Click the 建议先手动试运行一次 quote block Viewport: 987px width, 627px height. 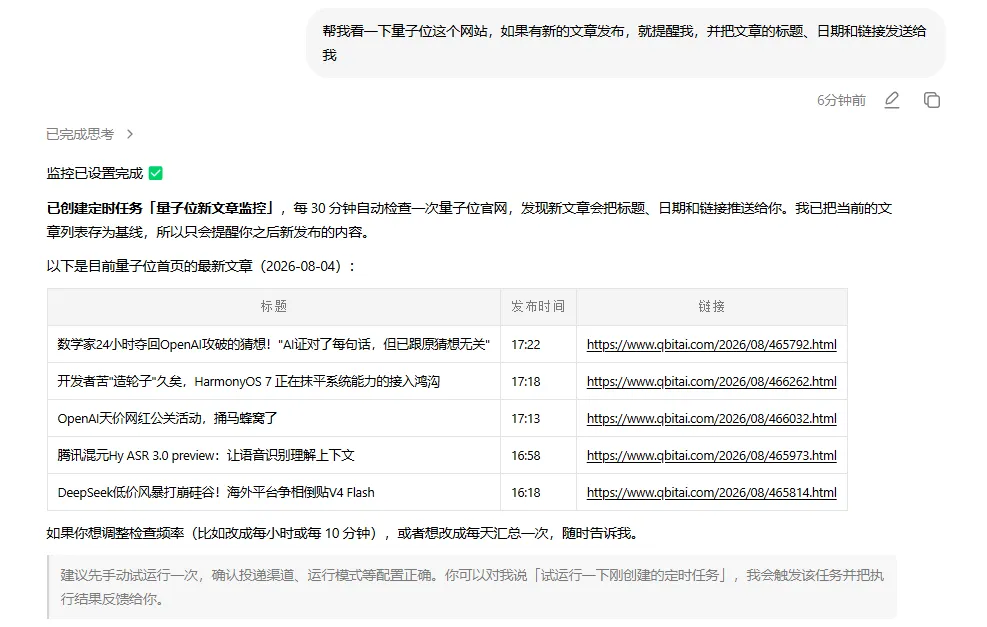tap(472, 587)
